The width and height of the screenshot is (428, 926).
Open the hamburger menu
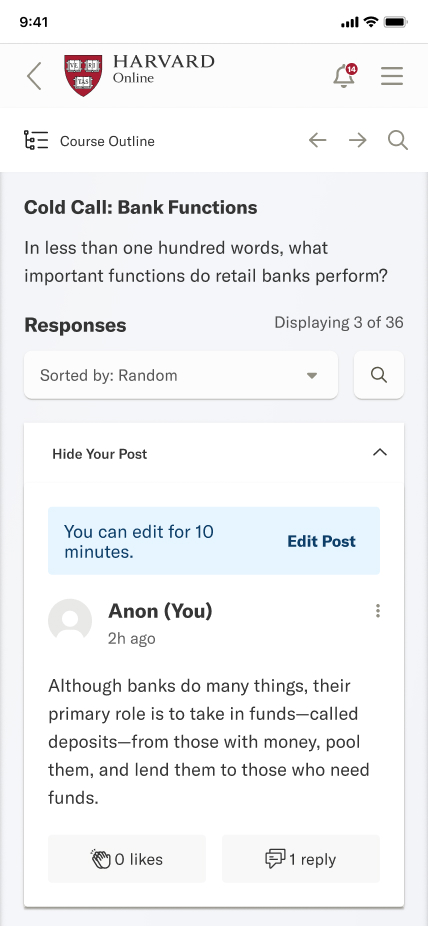391,76
